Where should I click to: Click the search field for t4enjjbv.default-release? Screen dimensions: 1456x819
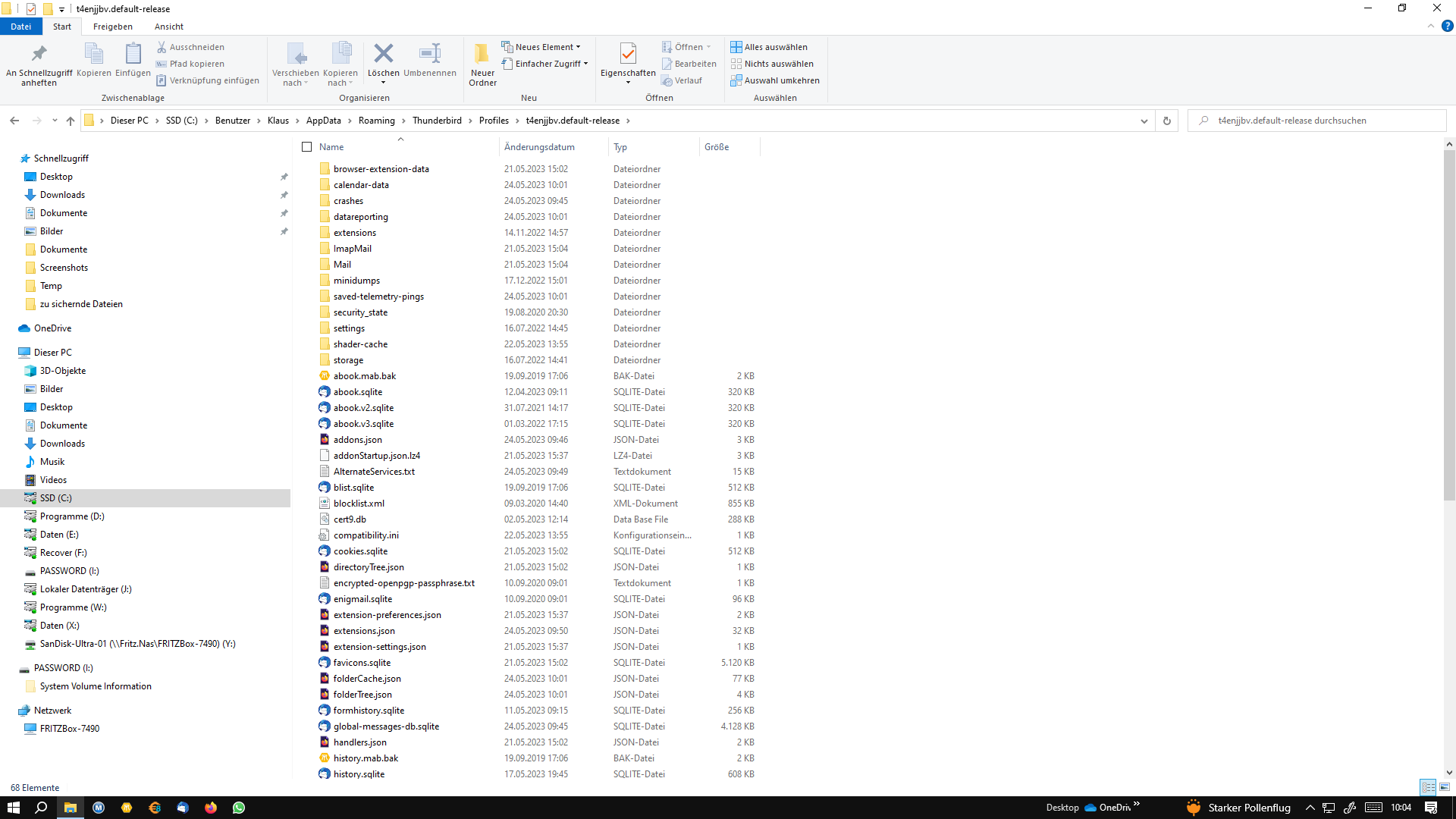click(x=1319, y=121)
